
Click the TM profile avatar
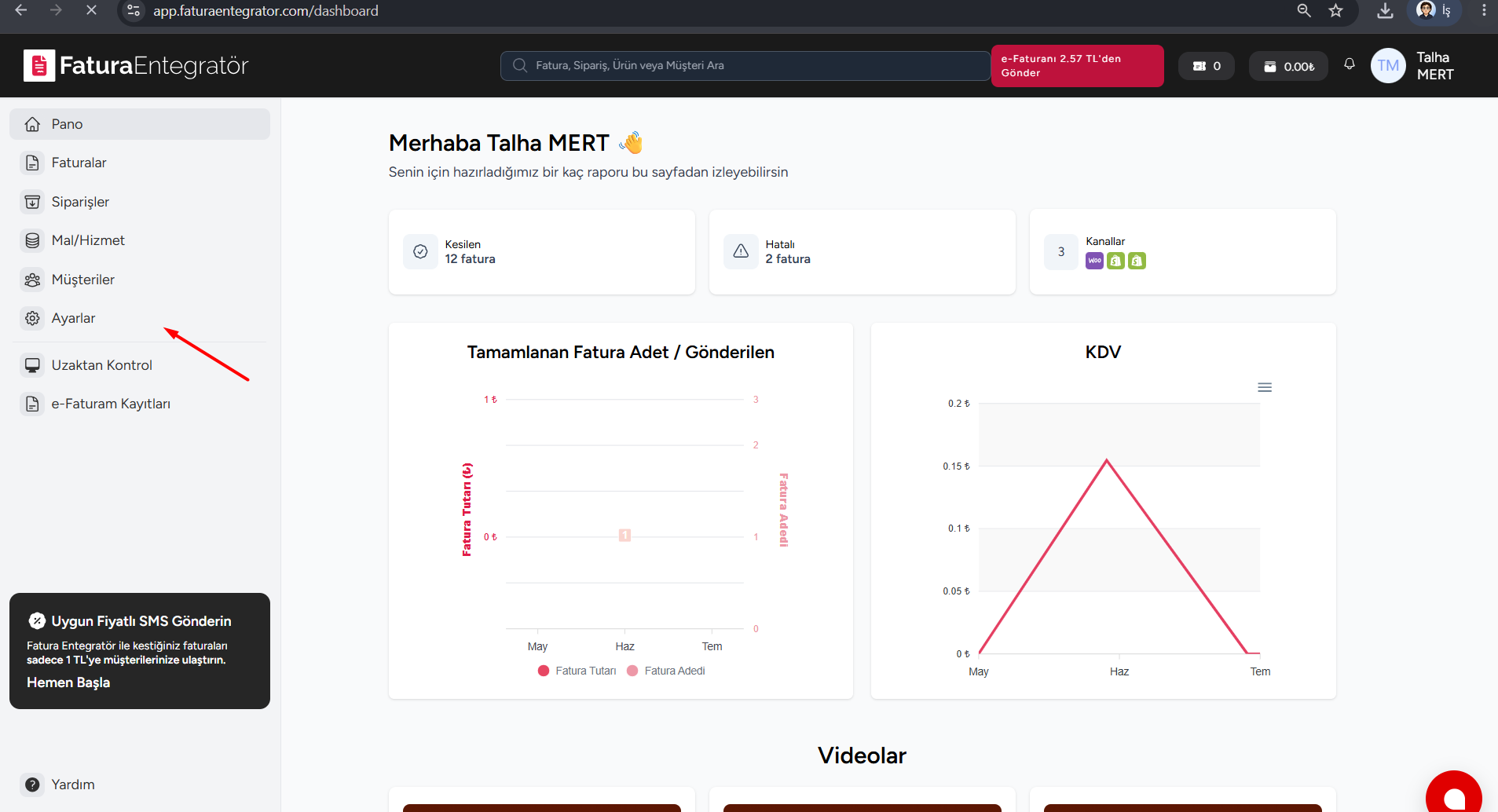pyautogui.click(x=1388, y=66)
